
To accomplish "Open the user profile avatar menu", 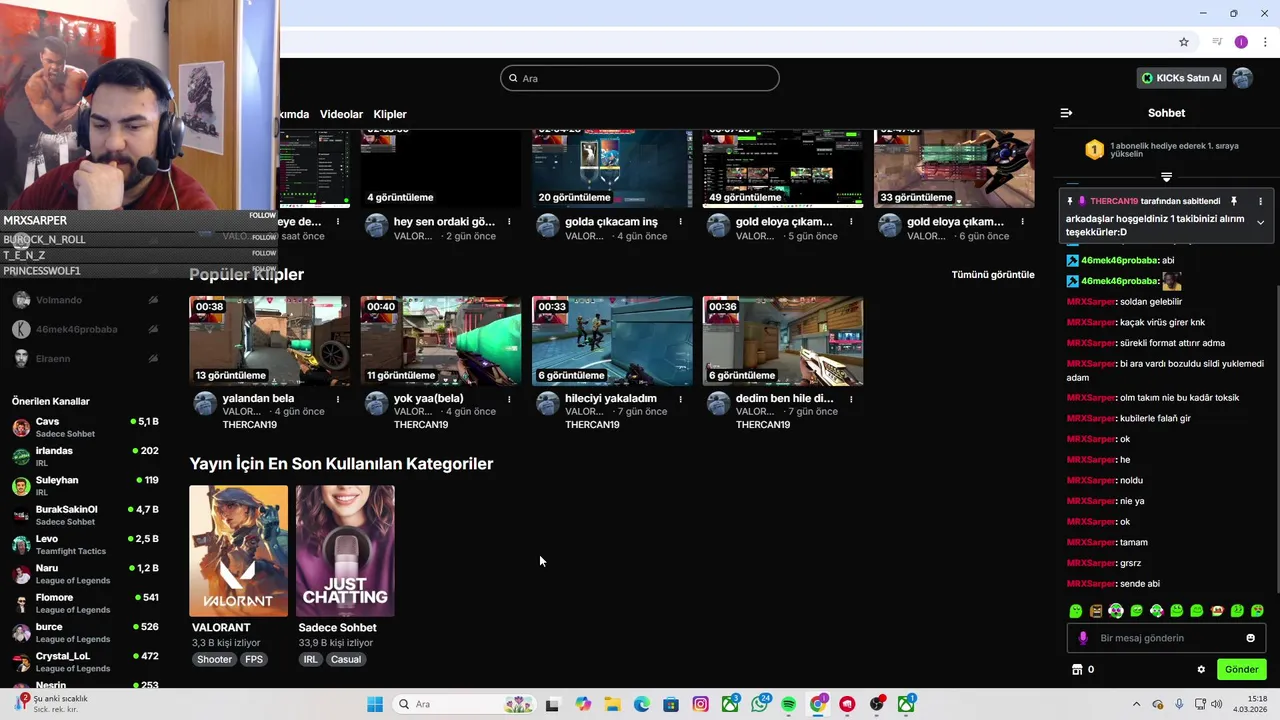I will tap(1243, 78).
